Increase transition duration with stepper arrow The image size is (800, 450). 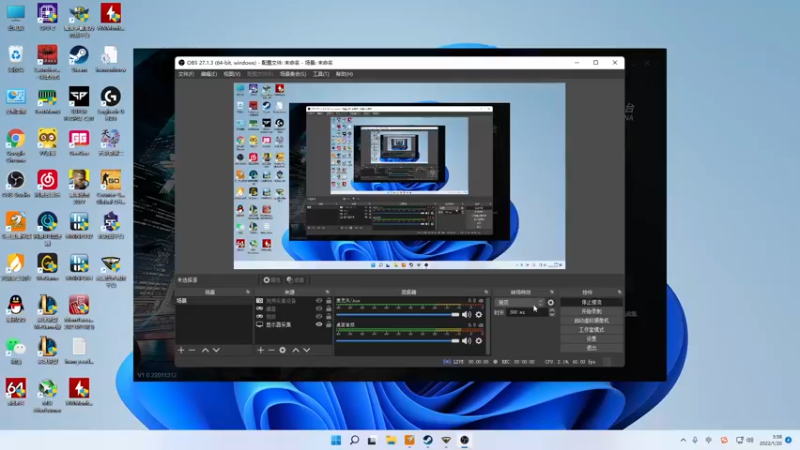click(x=551, y=310)
